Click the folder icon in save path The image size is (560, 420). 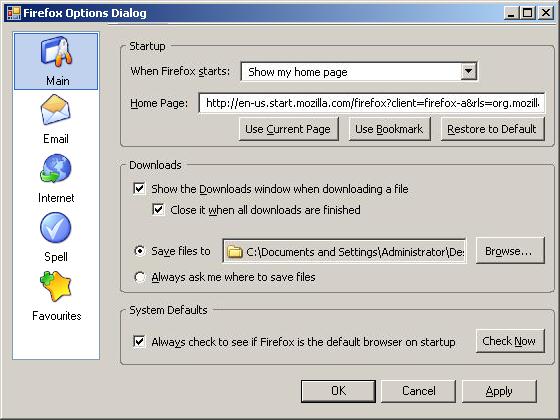[x=235, y=252]
